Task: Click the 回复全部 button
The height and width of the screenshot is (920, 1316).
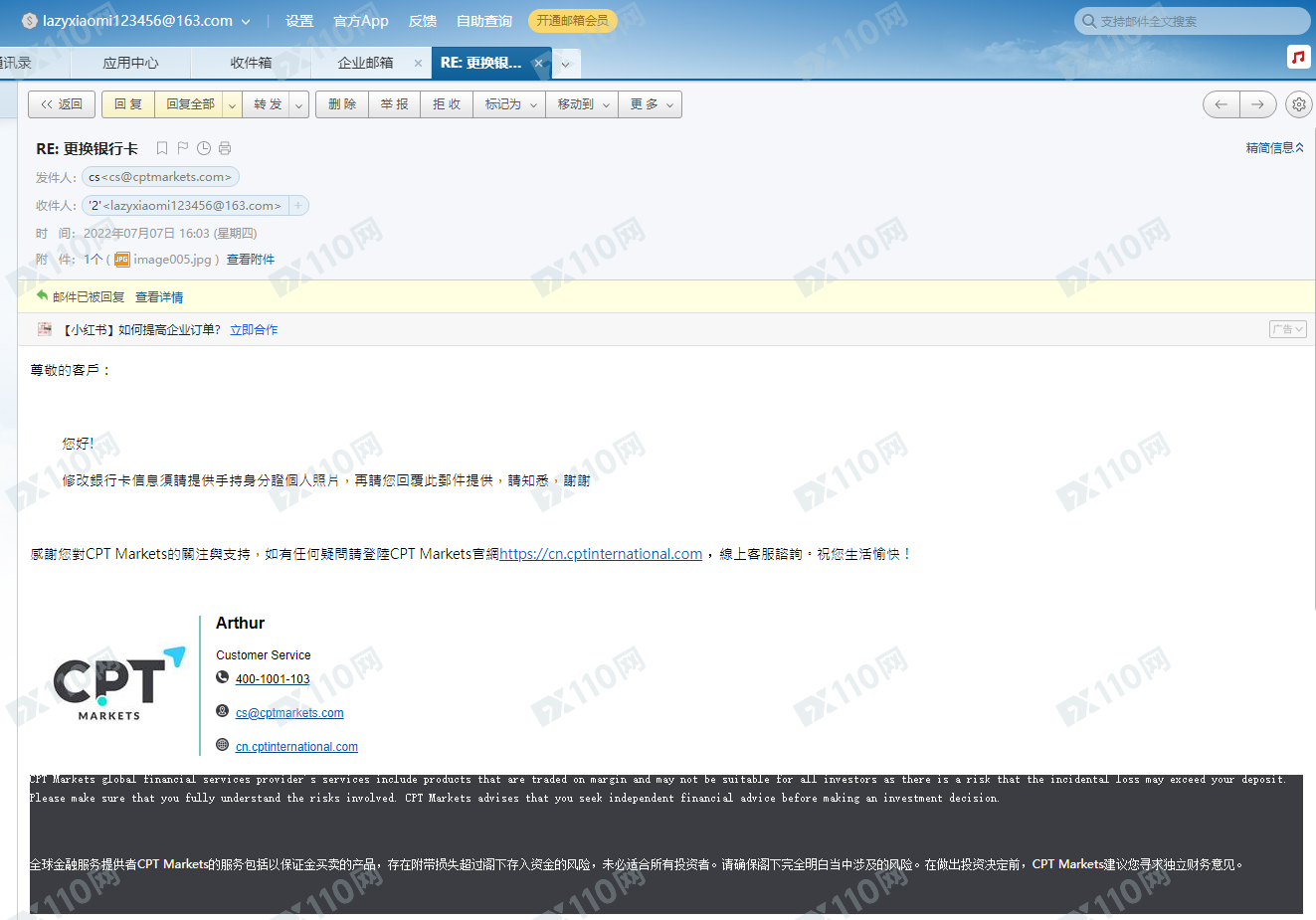Action: point(190,104)
